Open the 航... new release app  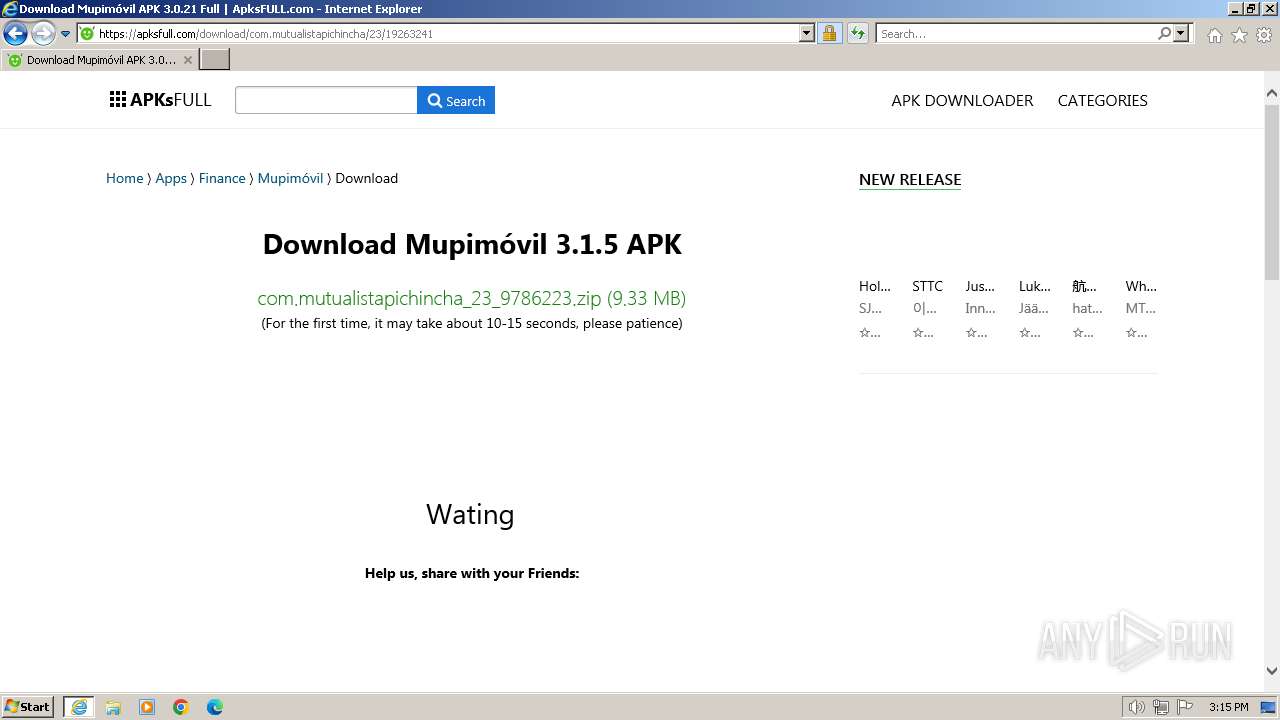pyautogui.click(x=1085, y=286)
